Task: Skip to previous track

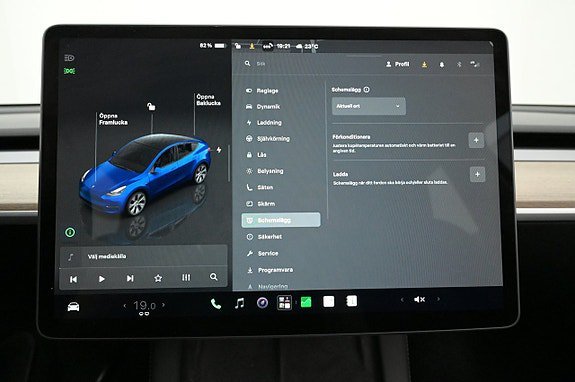Action: pos(73,279)
